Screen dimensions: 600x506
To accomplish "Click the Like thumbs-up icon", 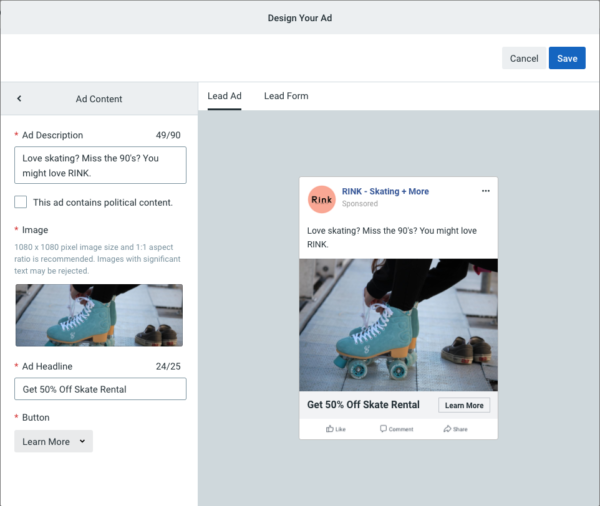I will click(x=329, y=429).
